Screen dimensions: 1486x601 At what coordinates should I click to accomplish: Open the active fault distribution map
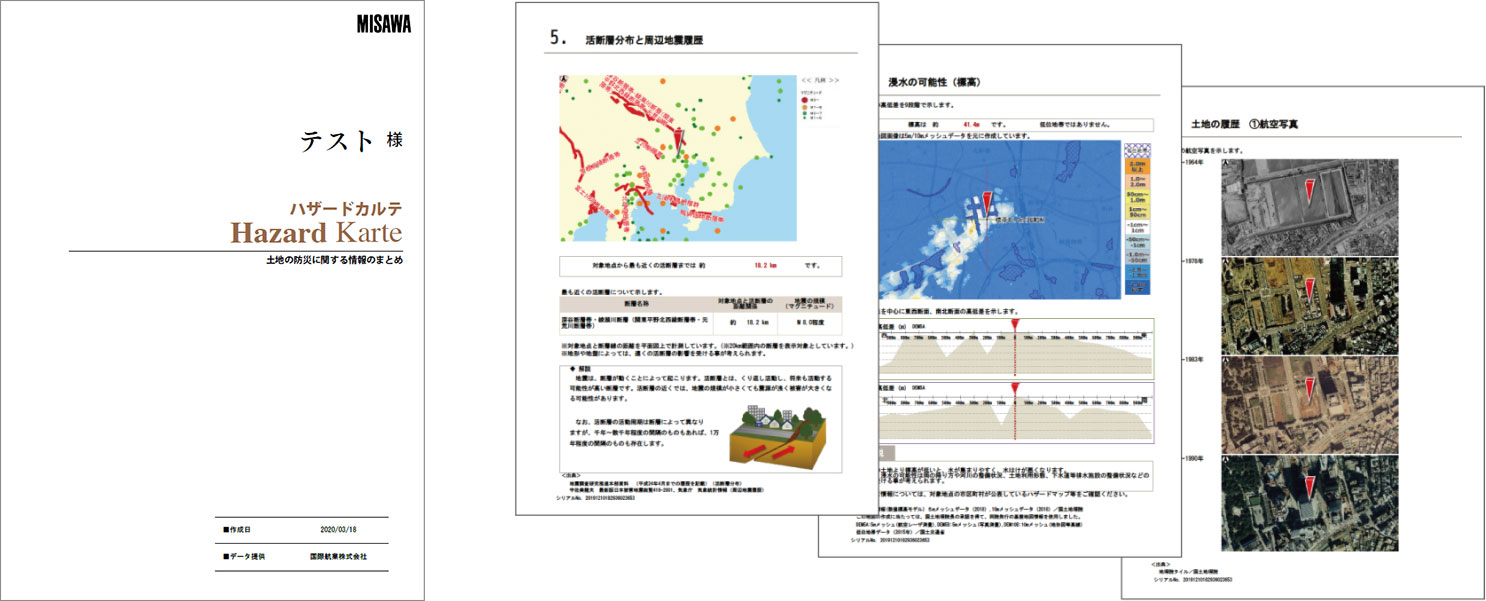(x=677, y=157)
